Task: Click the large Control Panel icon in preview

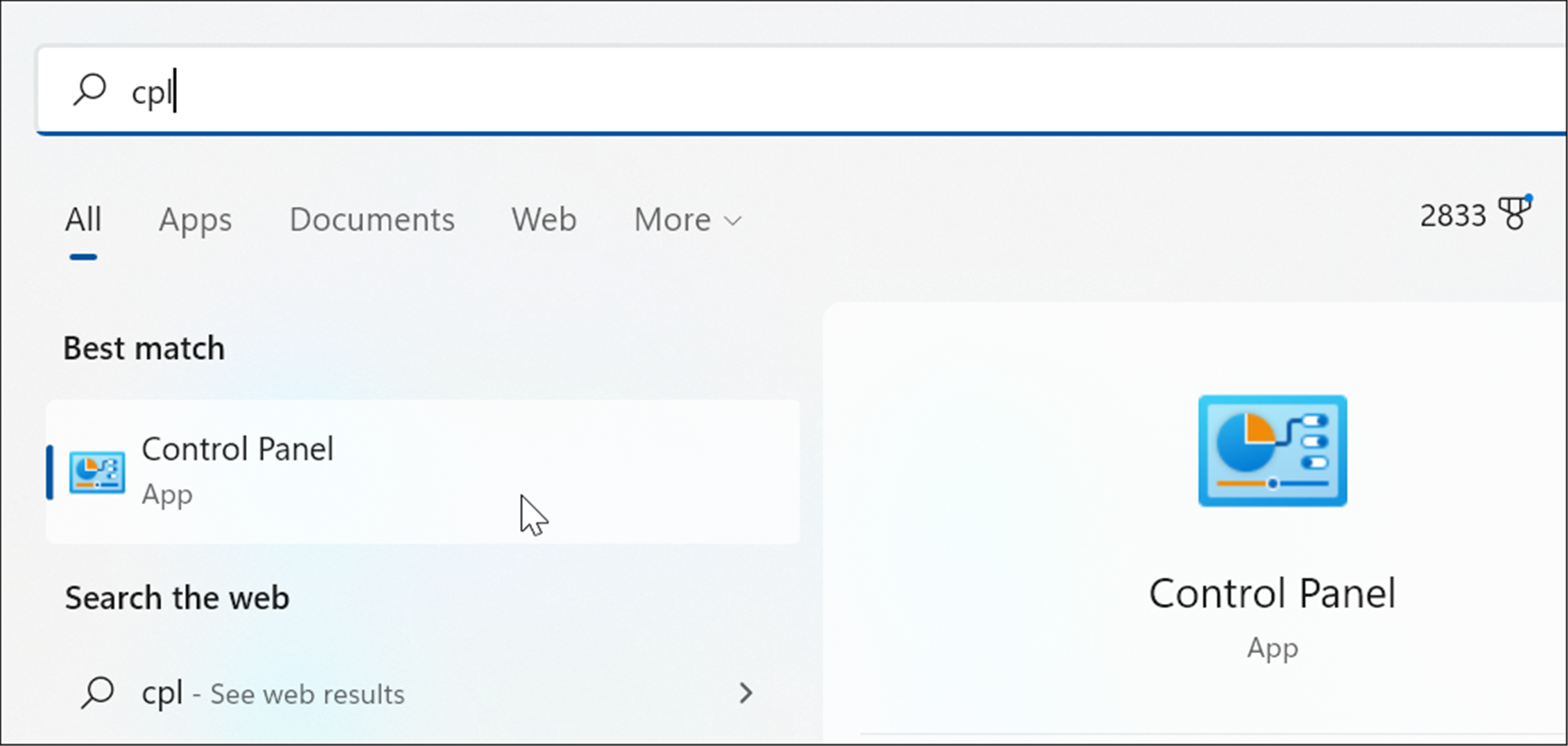Action: (x=1271, y=452)
